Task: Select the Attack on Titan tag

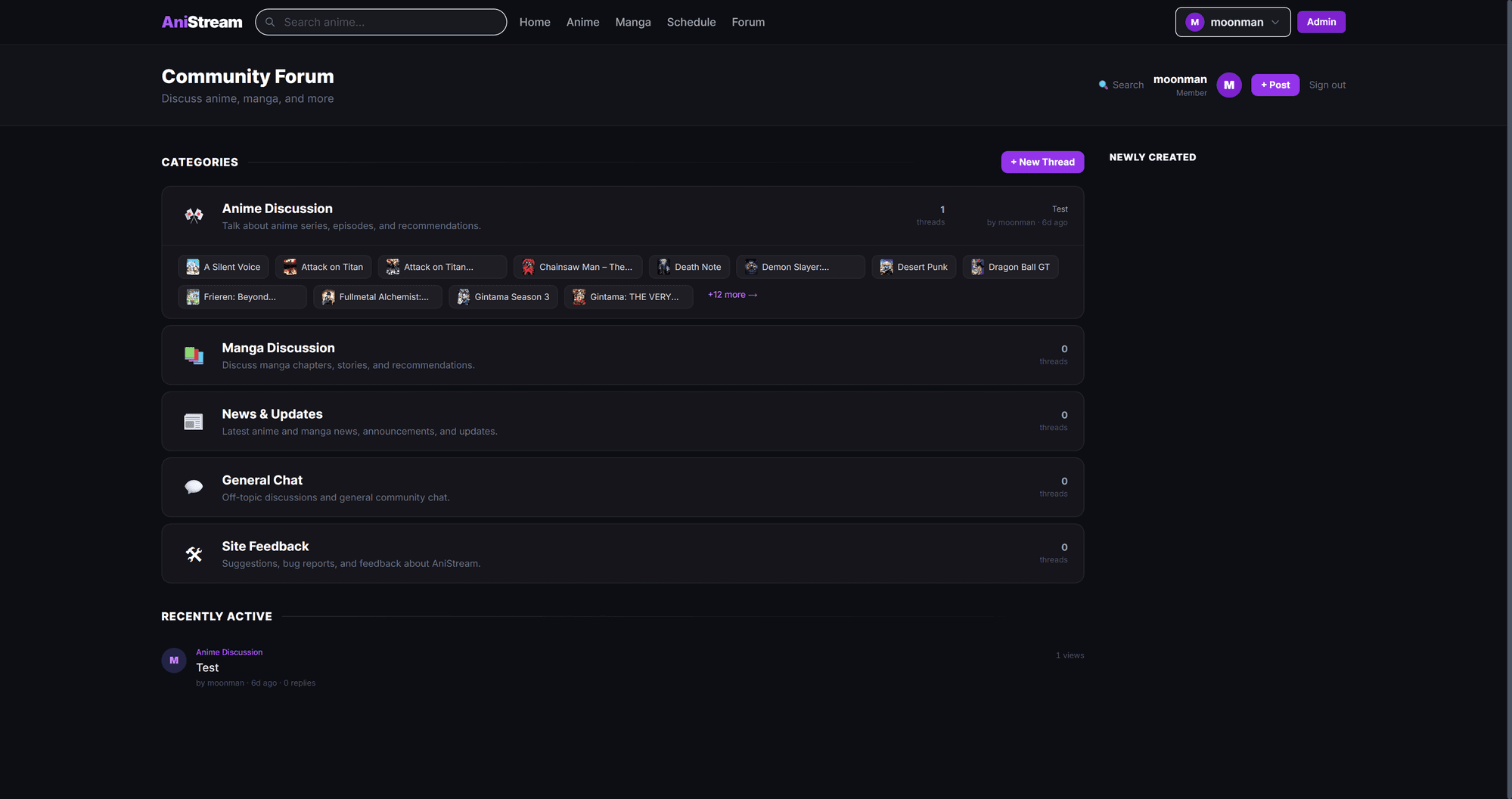Action: point(323,267)
